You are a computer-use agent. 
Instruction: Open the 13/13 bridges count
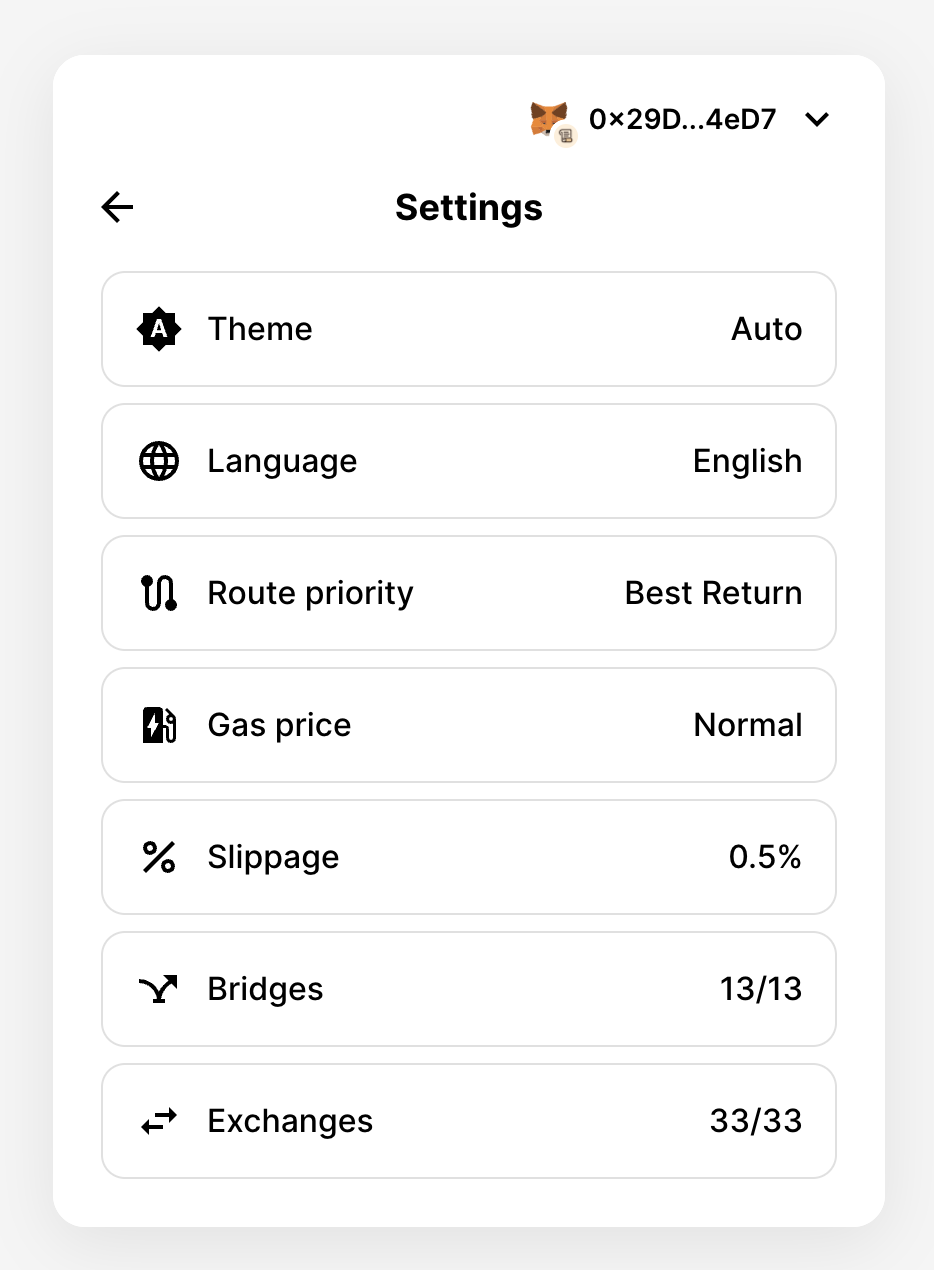760,989
